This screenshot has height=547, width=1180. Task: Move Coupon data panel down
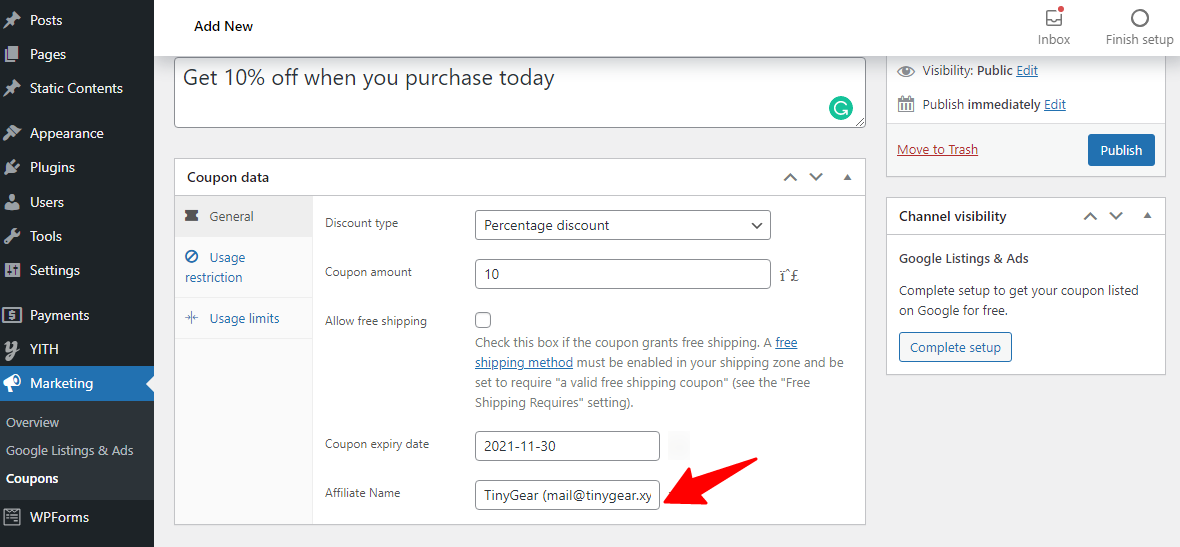pyautogui.click(x=816, y=177)
